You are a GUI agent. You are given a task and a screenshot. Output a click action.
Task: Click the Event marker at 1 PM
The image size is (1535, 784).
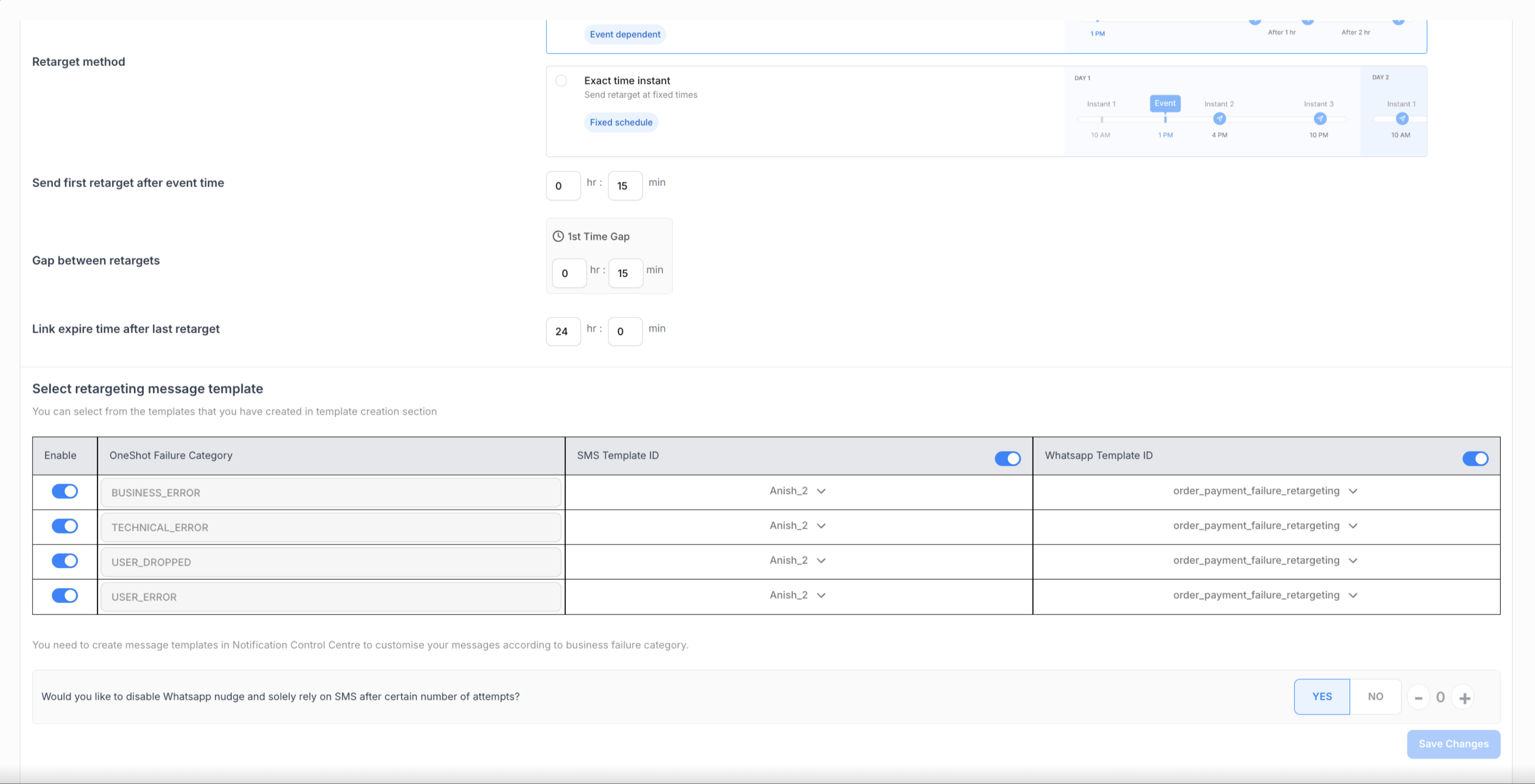click(1165, 103)
